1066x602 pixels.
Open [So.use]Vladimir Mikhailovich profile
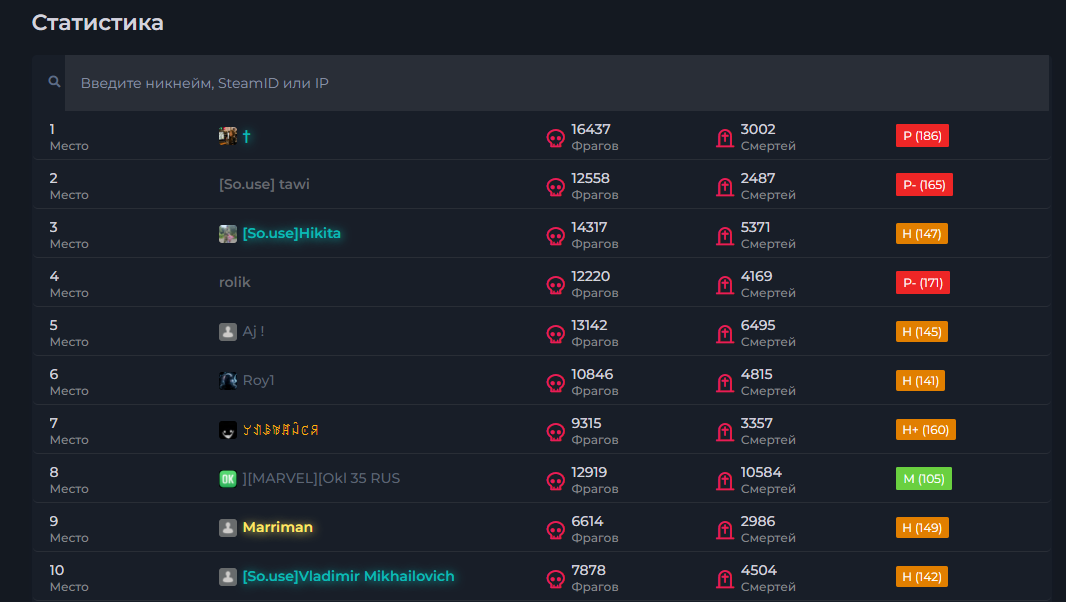pyautogui.click(x=348, y=576)
